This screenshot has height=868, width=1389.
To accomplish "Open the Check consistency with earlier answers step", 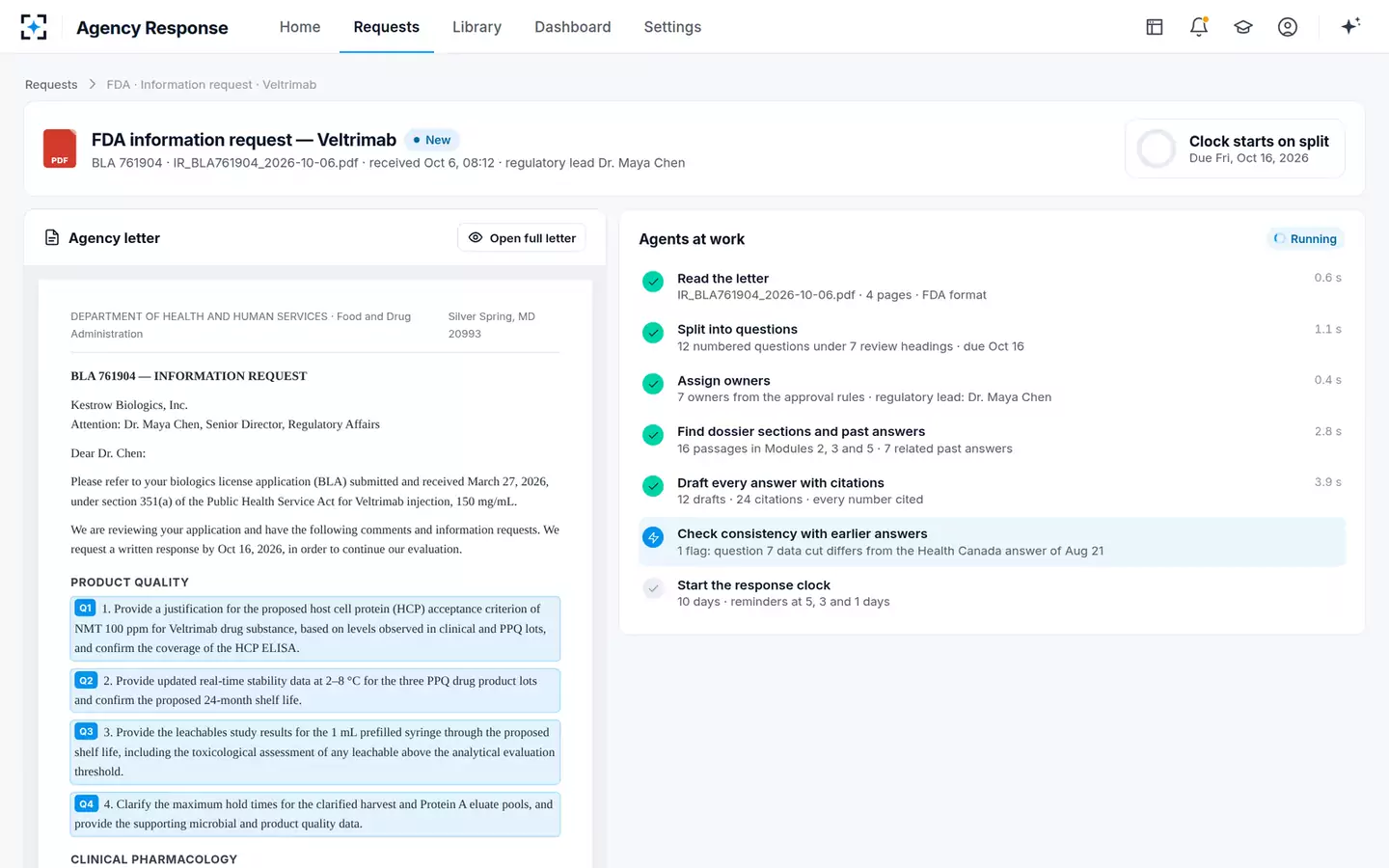I will pos(992,542).
